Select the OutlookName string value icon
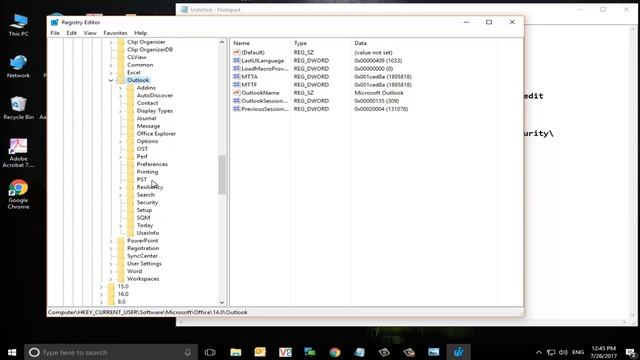 pyautogui.click(x=236, y=93)
